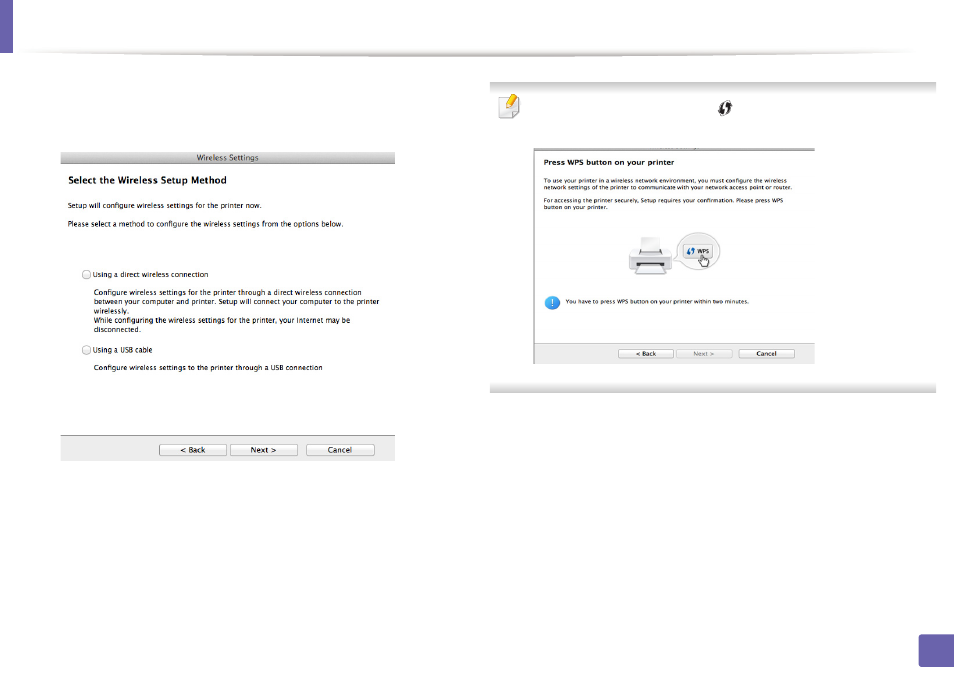Click Next in Wireless Settings dialog
Screen dimensions: 954x674
coord(263,450)
